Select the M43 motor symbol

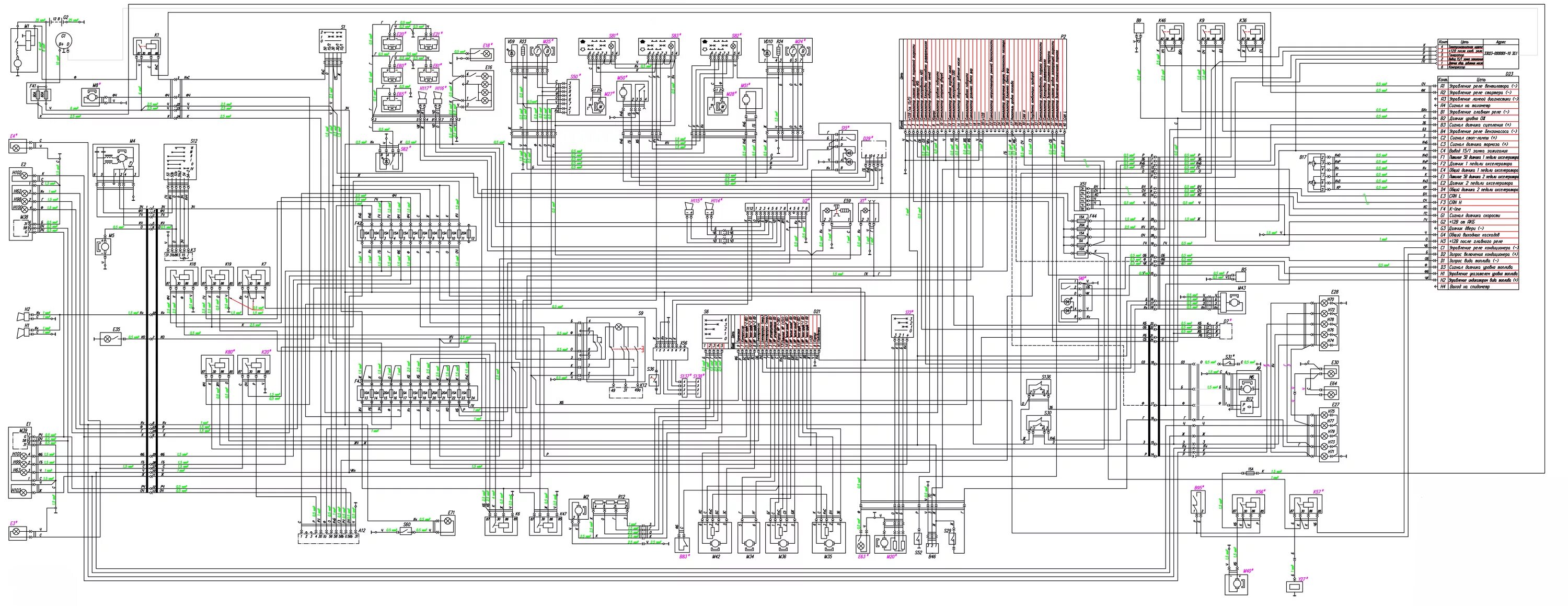point(1231,302)
